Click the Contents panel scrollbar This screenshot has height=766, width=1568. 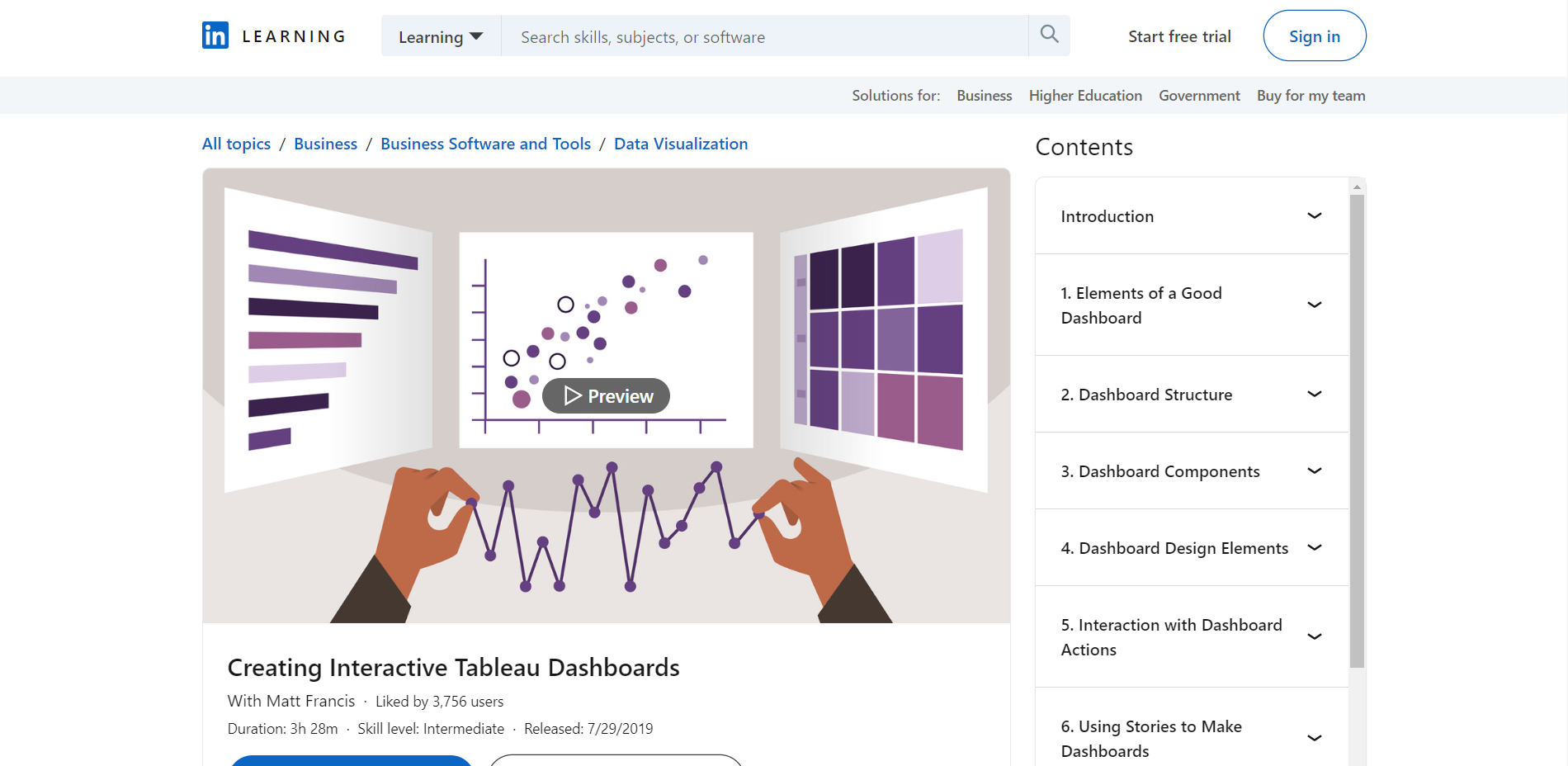point(1357,429)
